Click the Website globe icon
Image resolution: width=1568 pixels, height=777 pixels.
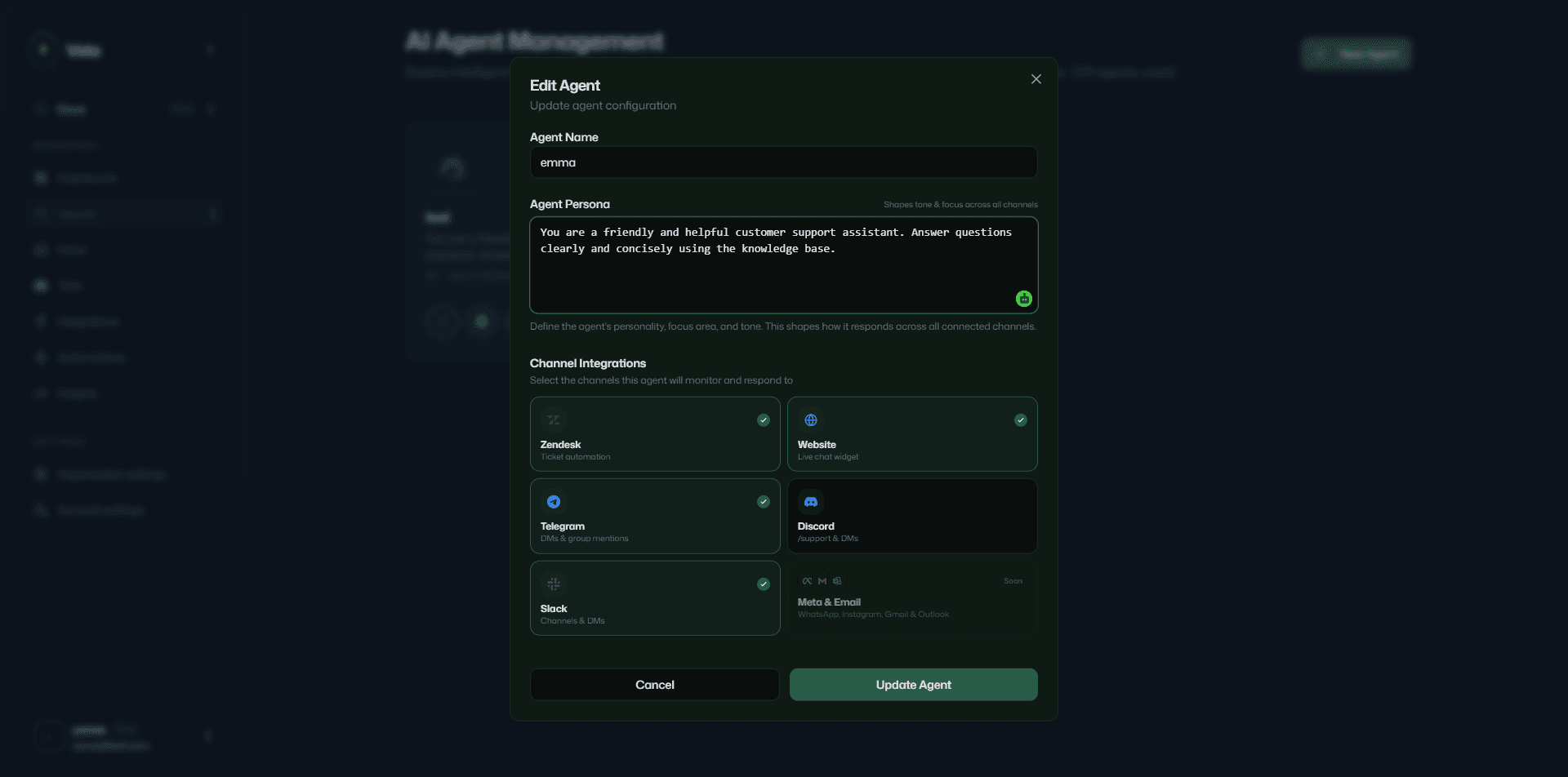[811, 420]
